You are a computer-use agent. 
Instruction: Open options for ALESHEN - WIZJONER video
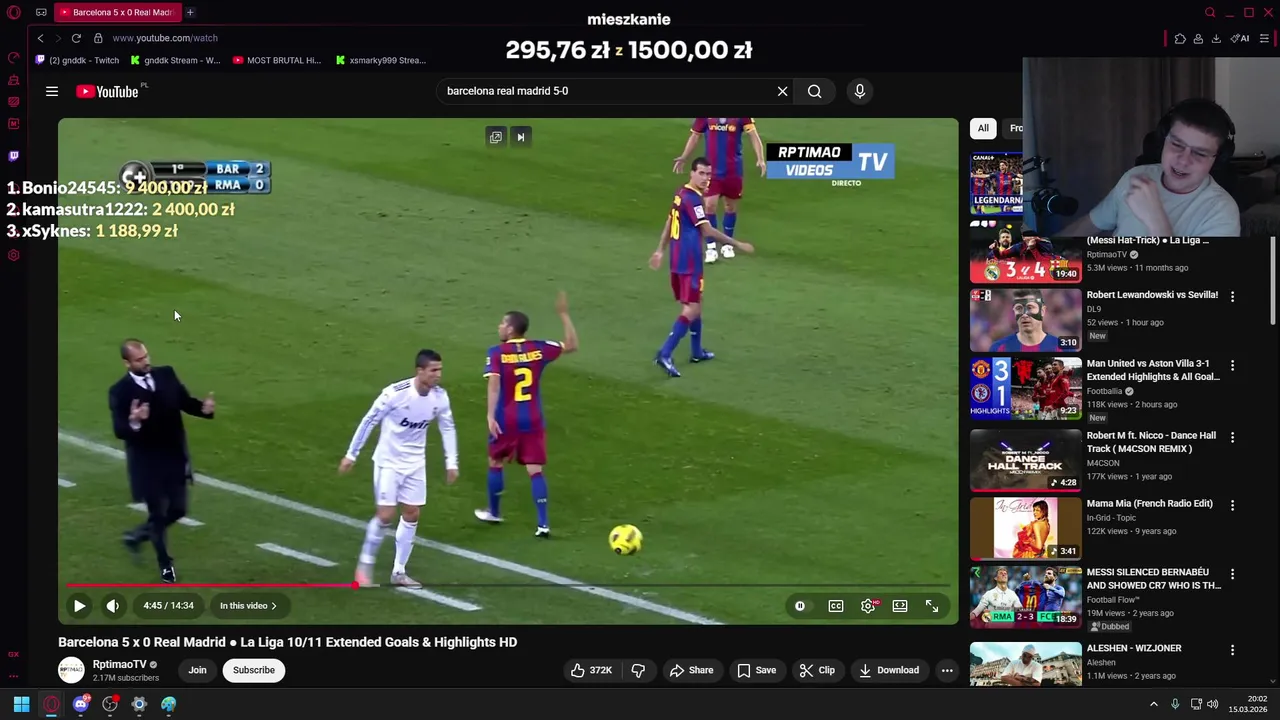pos(1232,650)
